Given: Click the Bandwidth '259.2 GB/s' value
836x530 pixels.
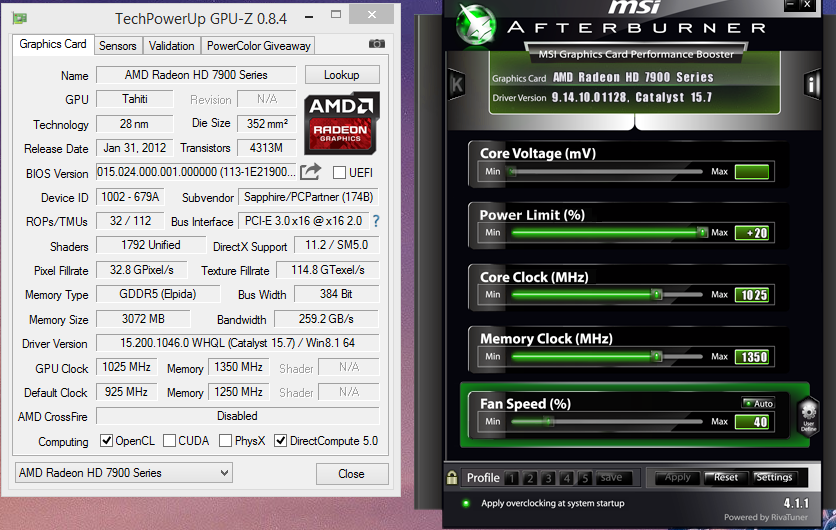Looking at the screenshot, I should coord(326,319).
